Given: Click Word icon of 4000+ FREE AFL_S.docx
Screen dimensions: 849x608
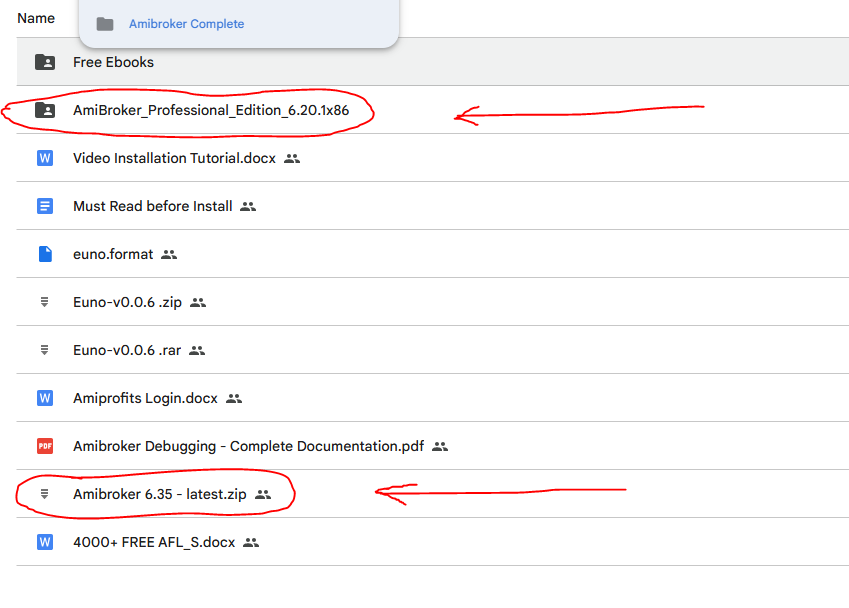Looking at the screenshot, I should click(45, 542).
